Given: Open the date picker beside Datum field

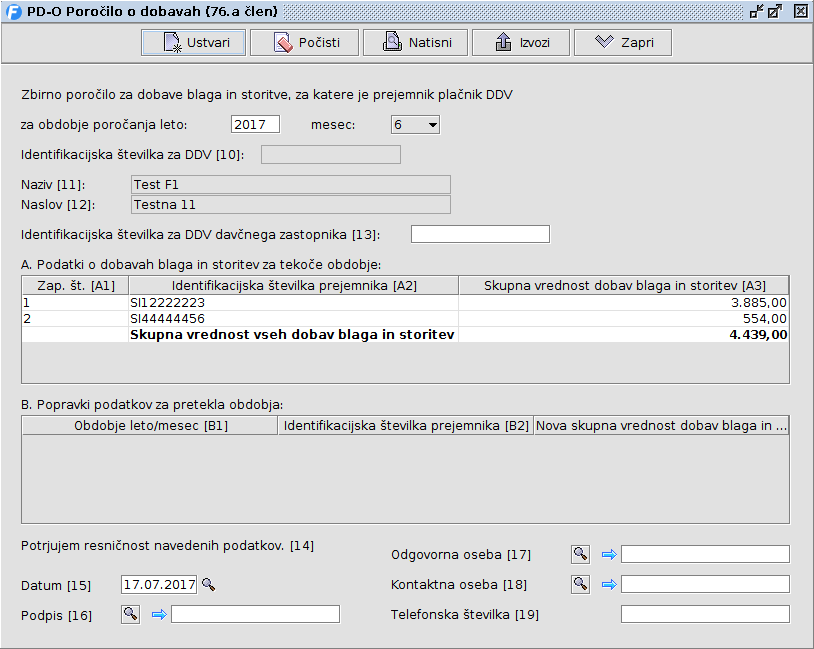Looking at the screenshot, I should pos(208,584).
